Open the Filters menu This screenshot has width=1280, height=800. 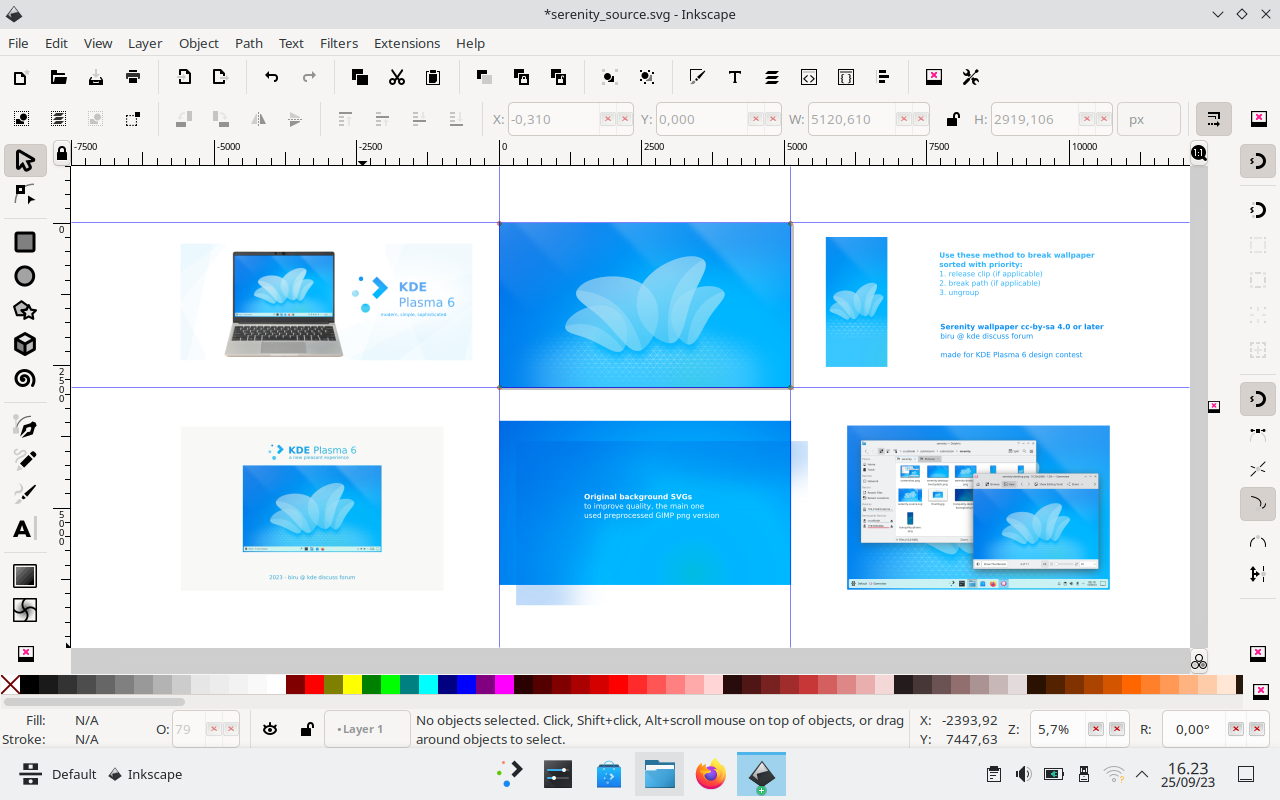339,43
